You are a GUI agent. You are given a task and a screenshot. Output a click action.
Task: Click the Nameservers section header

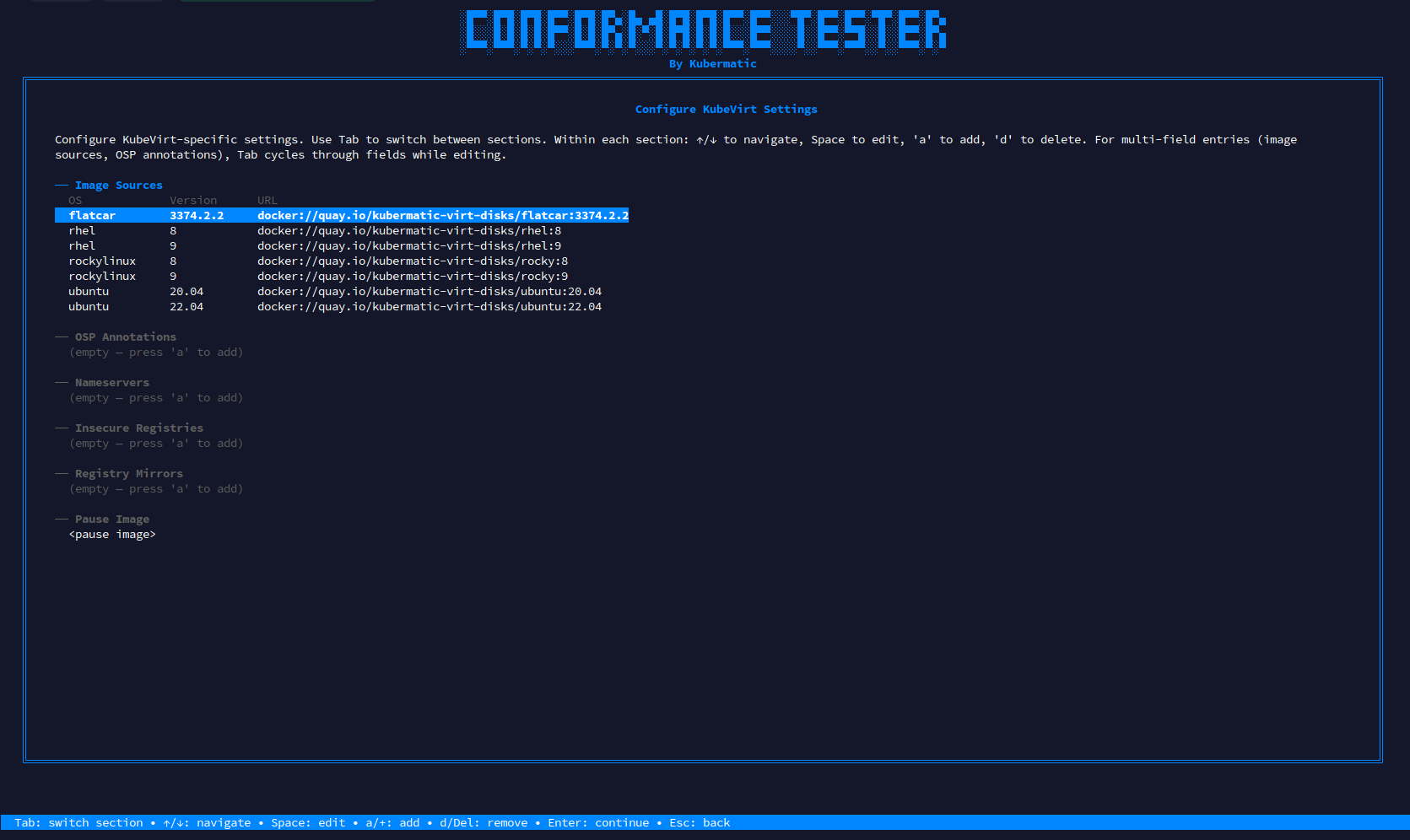tap(112, 382)
